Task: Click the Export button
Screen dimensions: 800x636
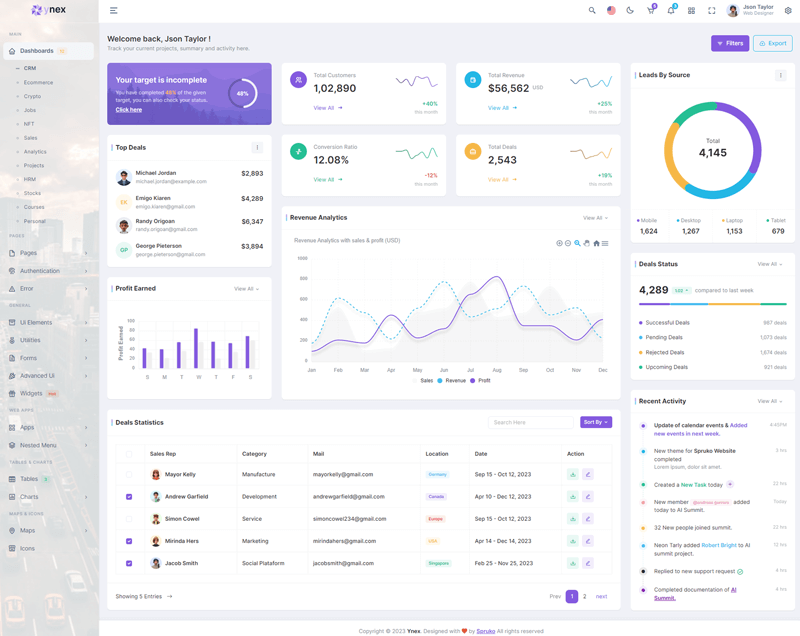Action: pos(773,43)
